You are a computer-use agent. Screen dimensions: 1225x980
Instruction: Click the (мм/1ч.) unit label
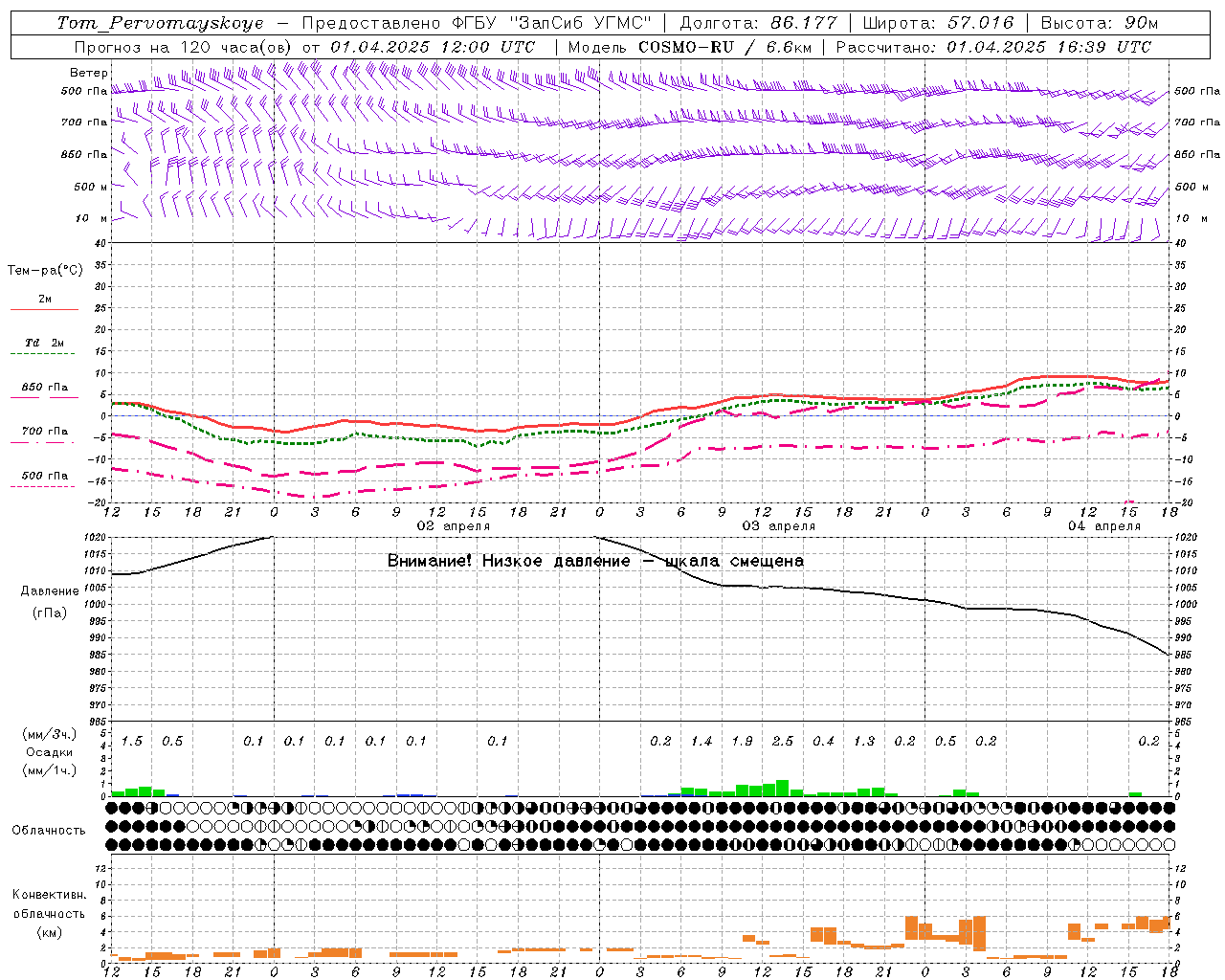pos(50,770)
